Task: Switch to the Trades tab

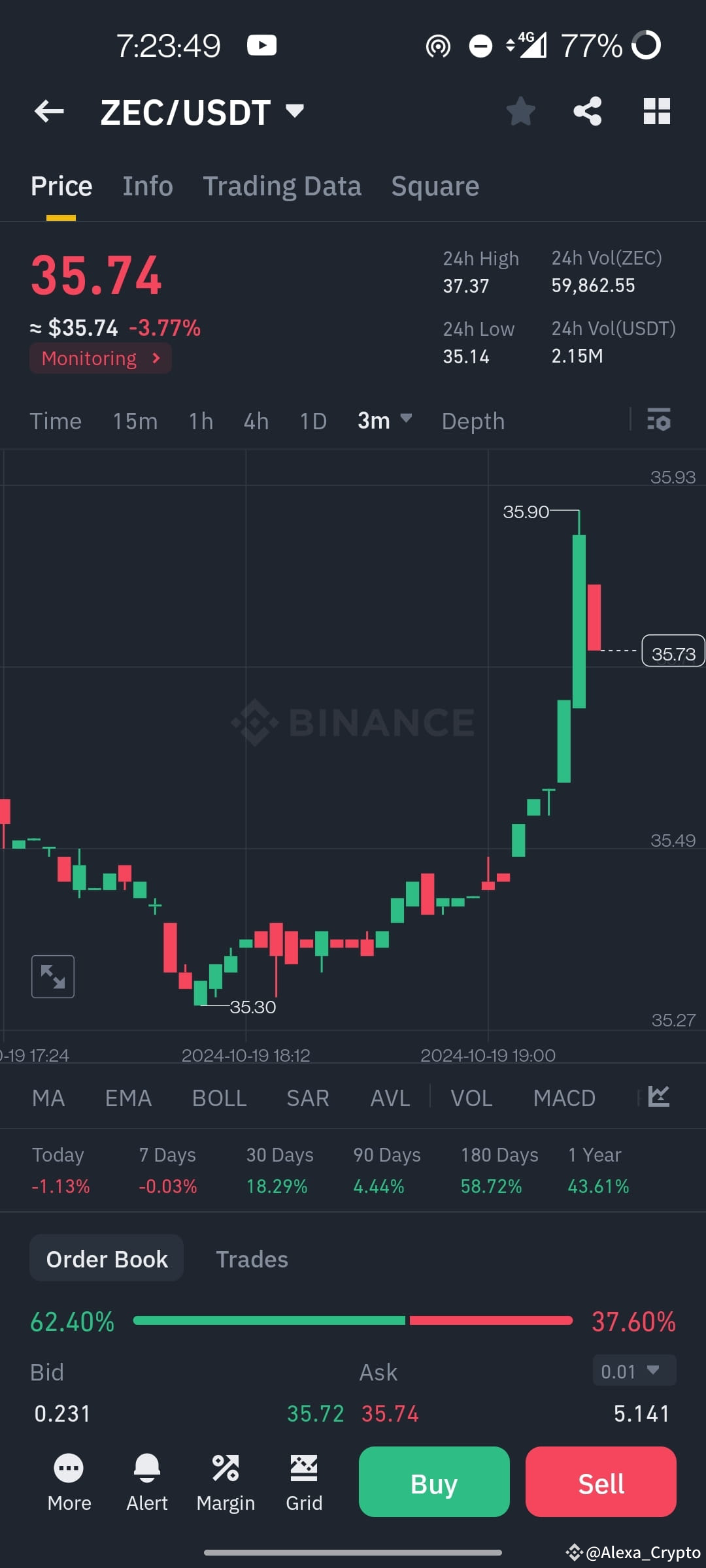Action: pyautogui.click(x=252, y=1258)
